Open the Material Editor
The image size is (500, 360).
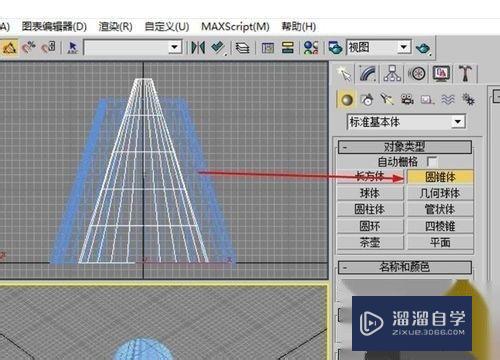point(311,48)
